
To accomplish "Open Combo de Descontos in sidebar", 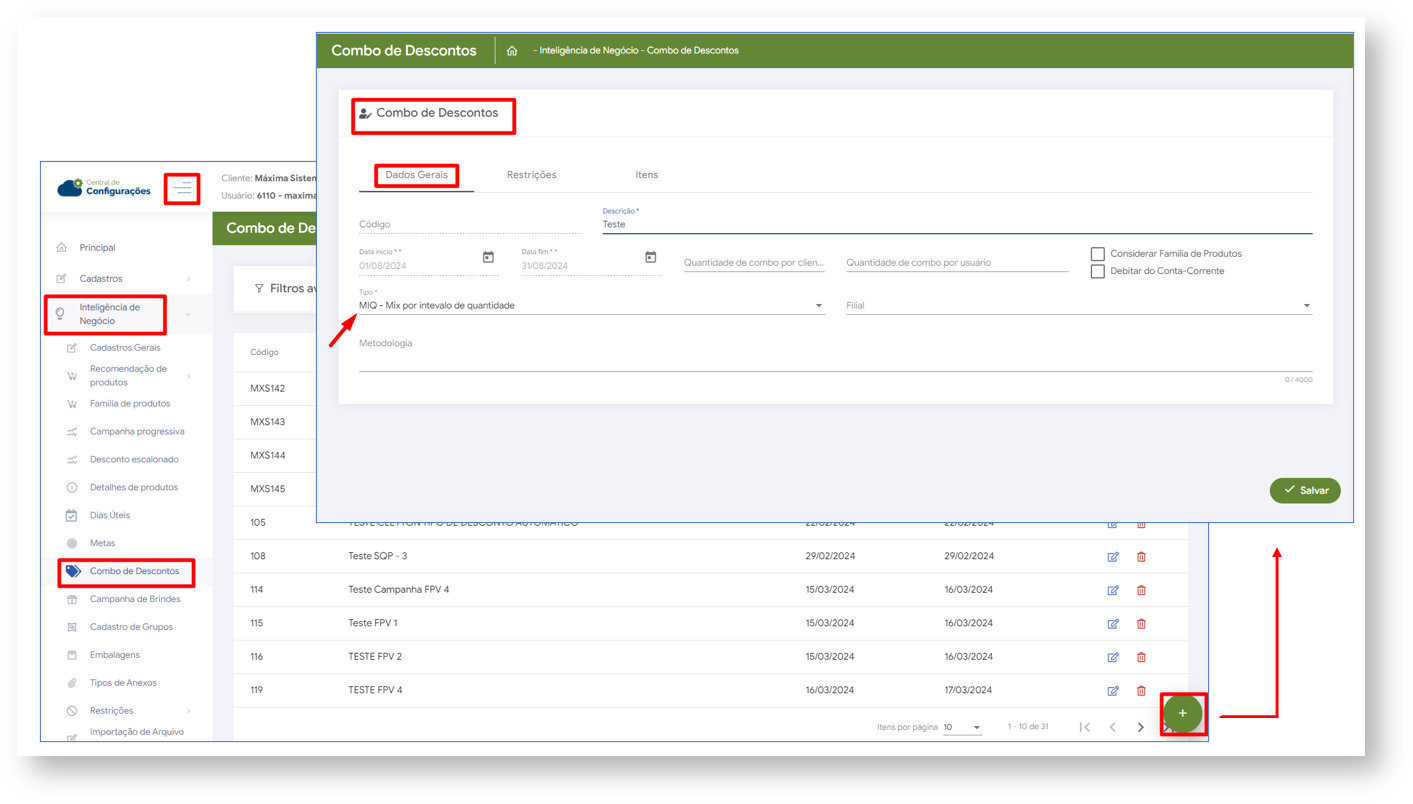I will (x=134, y=572).
